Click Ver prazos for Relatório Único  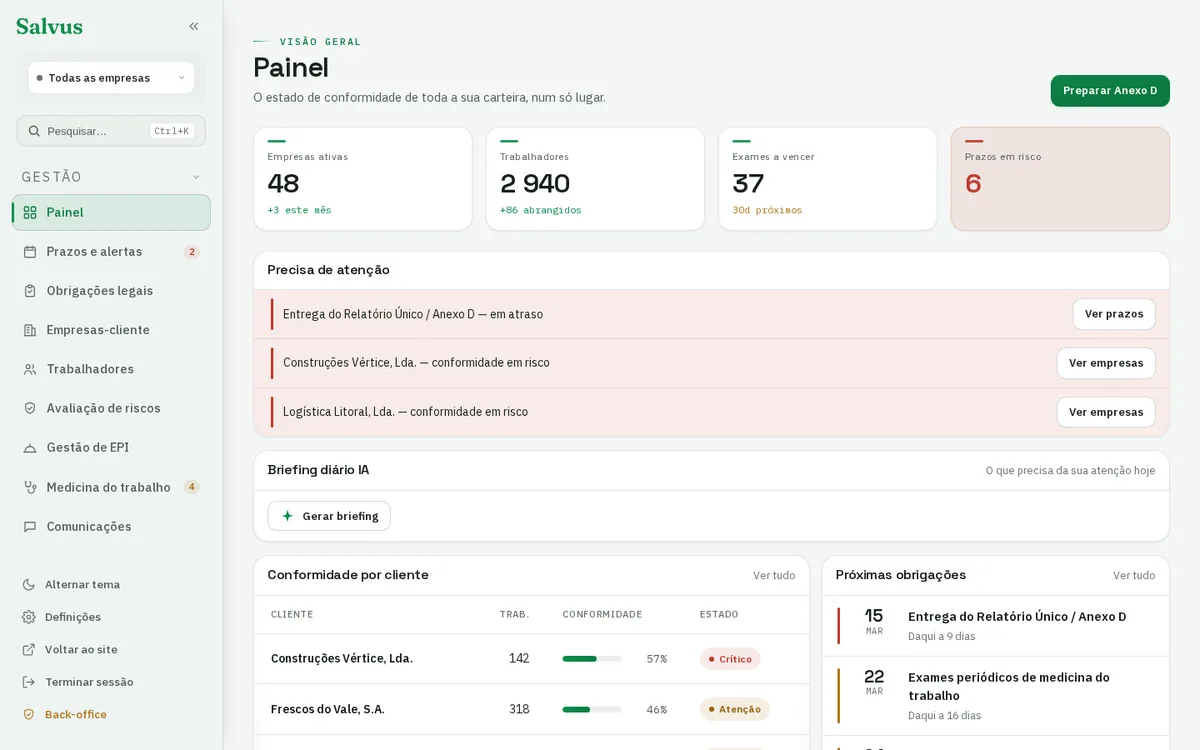click(1114, 314)
